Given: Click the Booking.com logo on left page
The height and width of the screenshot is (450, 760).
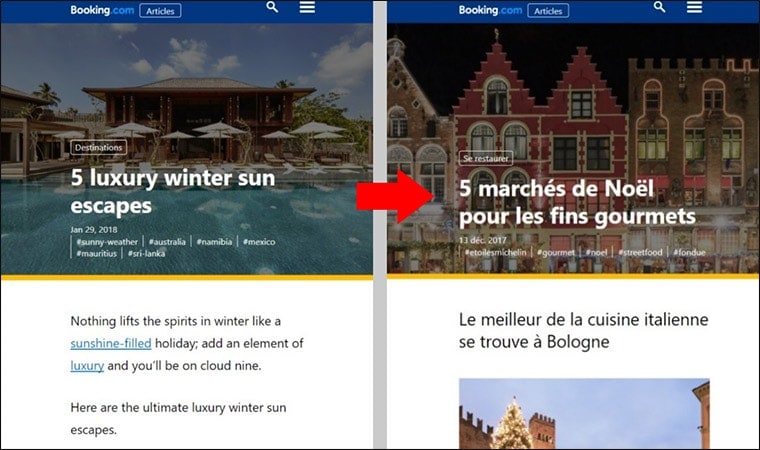Looking at the screenshot, I should point(102,10).
